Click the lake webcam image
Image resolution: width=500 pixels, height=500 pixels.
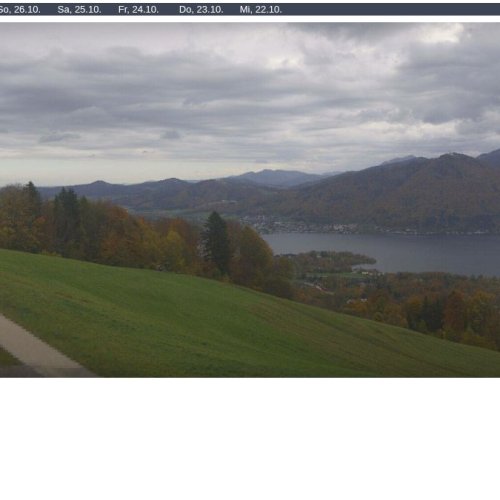(x=250, y=200)
